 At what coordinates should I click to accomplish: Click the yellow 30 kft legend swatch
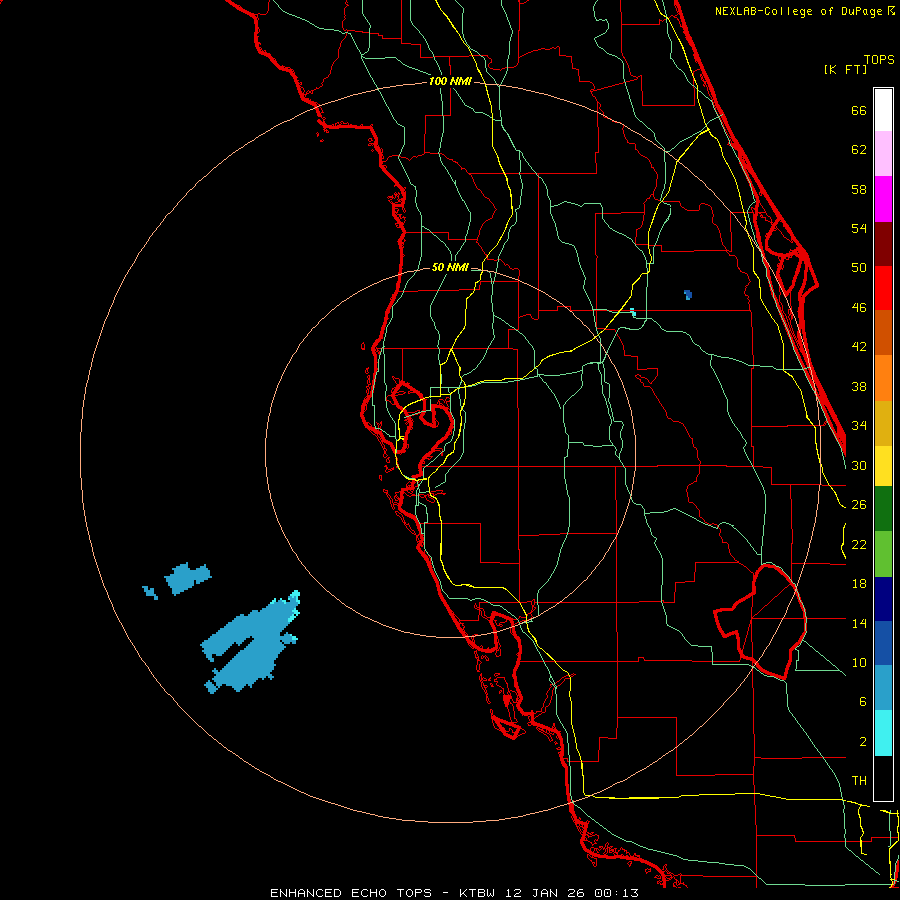(883, 466)
